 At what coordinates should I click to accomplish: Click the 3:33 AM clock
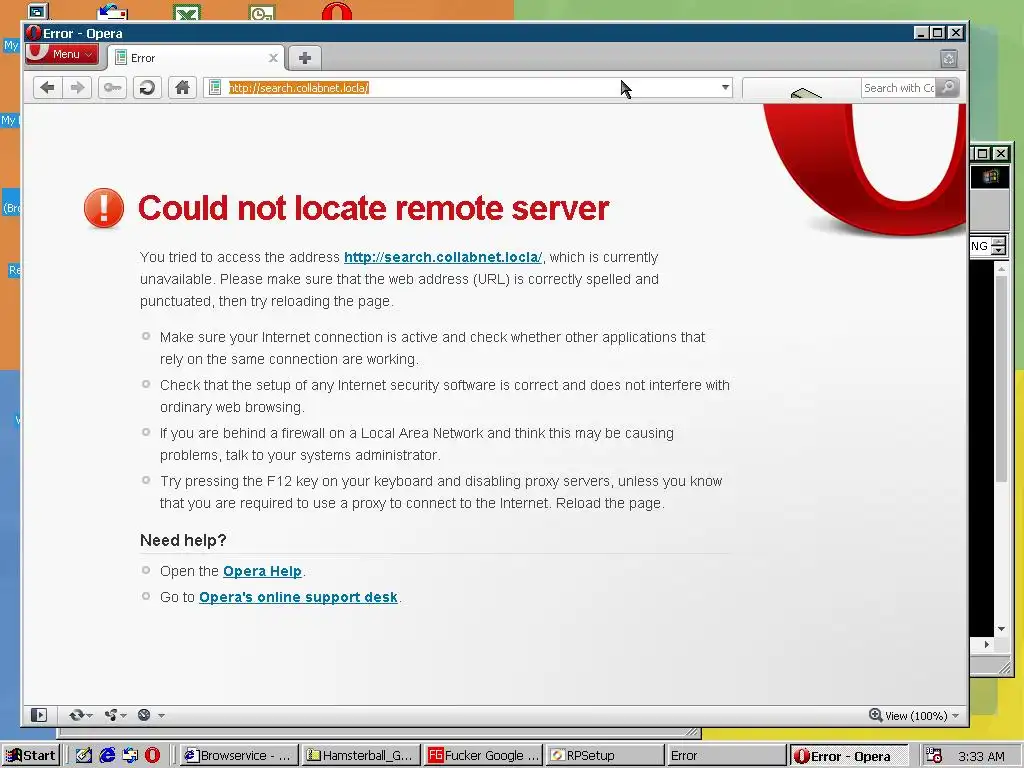coord(981,756)
